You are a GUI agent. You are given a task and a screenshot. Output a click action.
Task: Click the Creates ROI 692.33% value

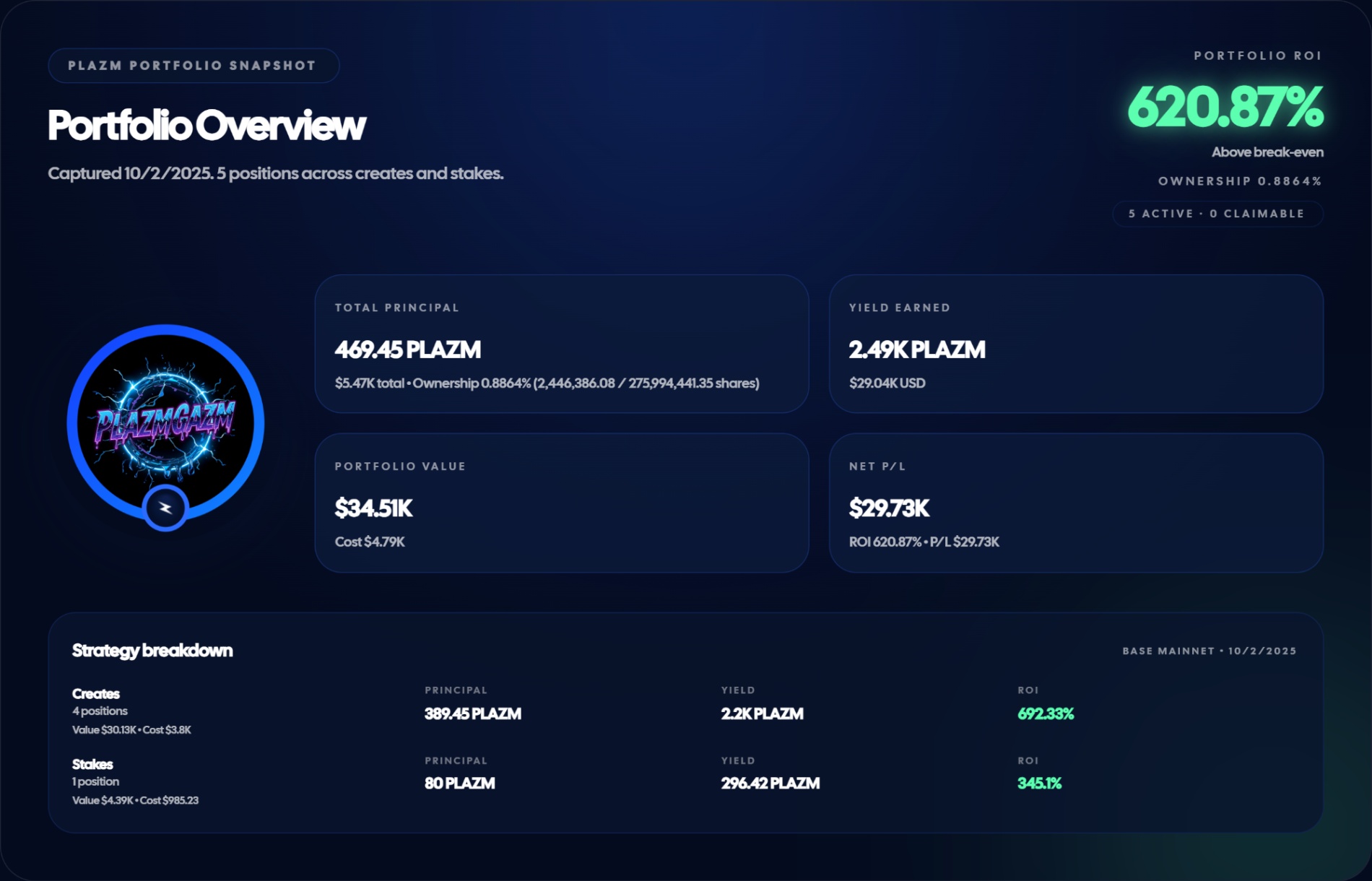(1045, 714)
